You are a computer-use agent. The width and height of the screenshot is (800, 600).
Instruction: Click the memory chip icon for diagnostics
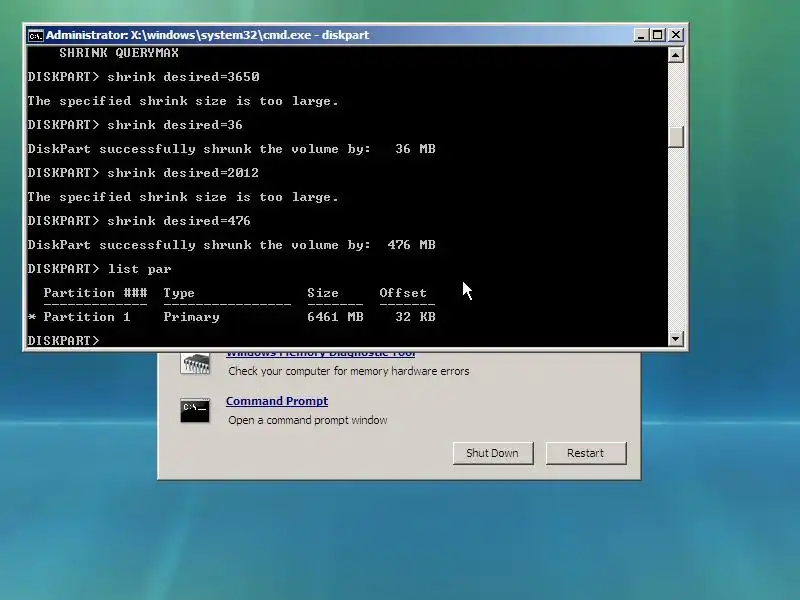point(195,363)
